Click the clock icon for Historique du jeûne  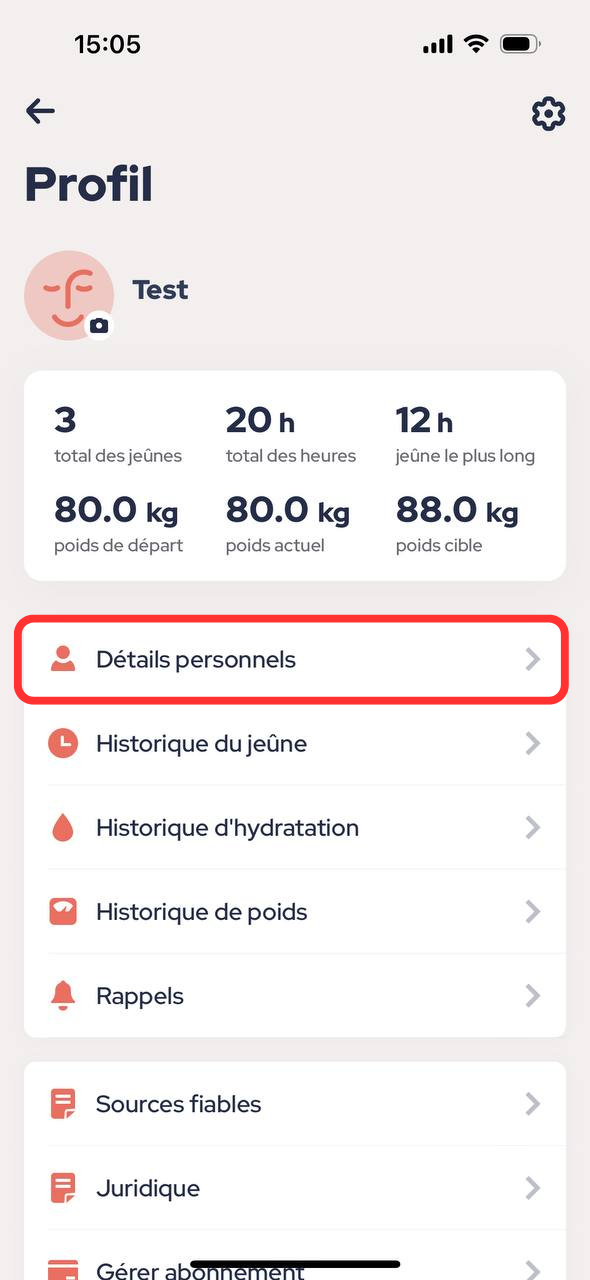63,743
